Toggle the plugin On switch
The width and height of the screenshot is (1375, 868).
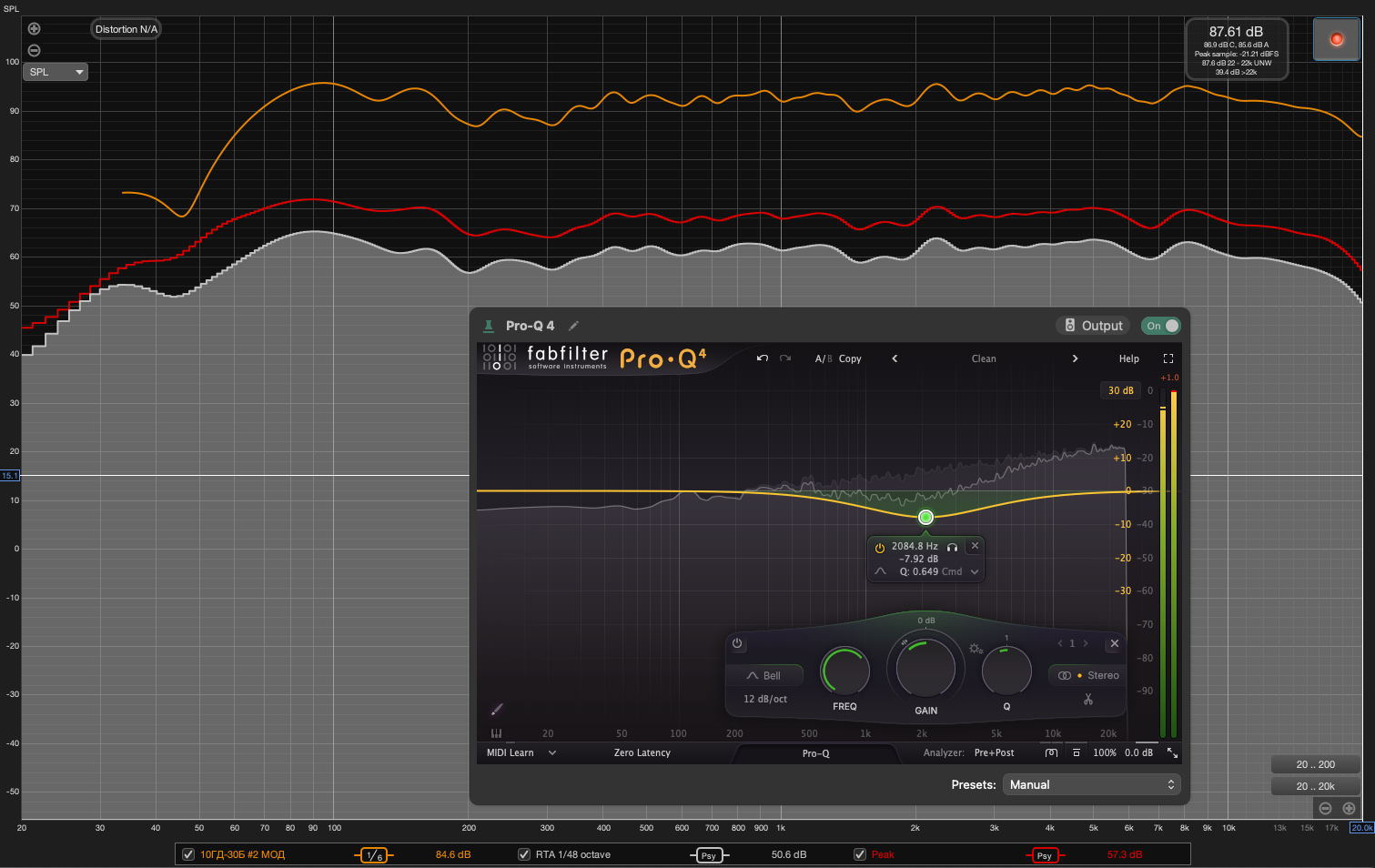(1162, 326)
